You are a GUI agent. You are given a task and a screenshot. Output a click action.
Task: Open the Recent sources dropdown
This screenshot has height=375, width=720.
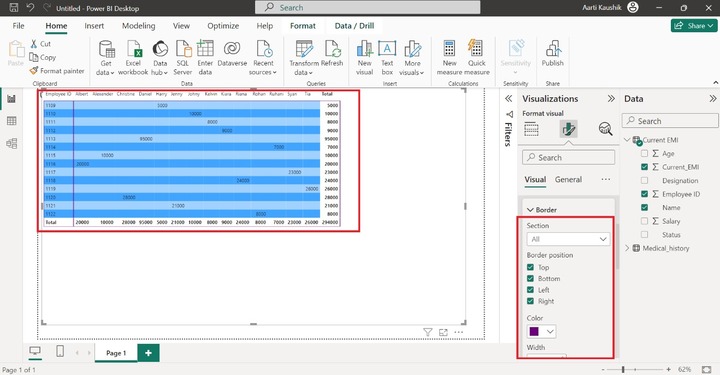pos(263,57)
